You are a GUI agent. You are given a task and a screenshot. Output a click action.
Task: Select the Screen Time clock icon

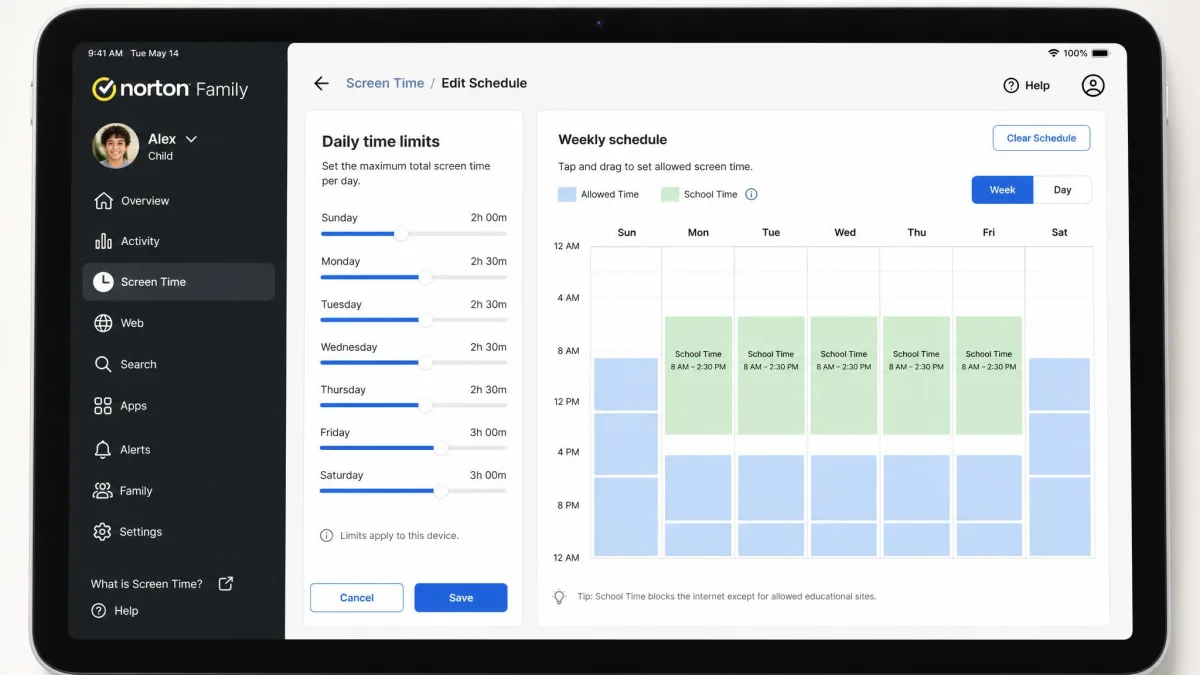click(103, 282)
